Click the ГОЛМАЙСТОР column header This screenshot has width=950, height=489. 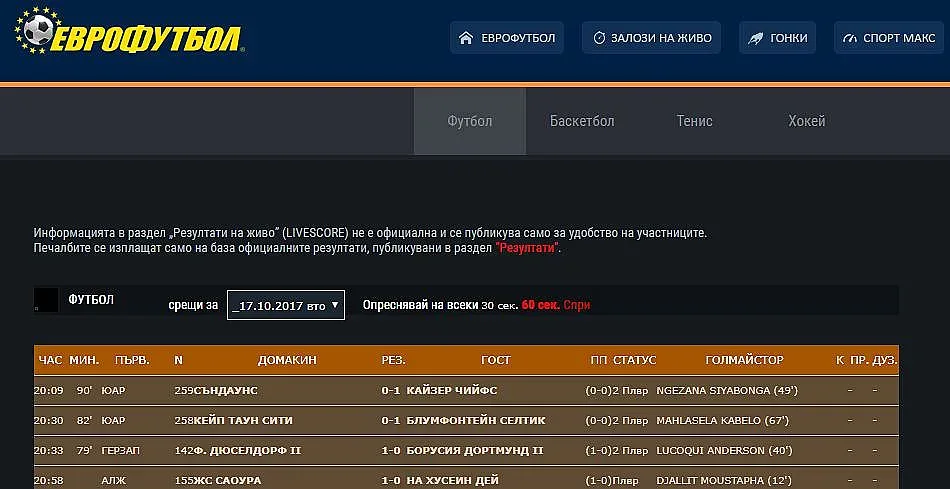point(744,360)
